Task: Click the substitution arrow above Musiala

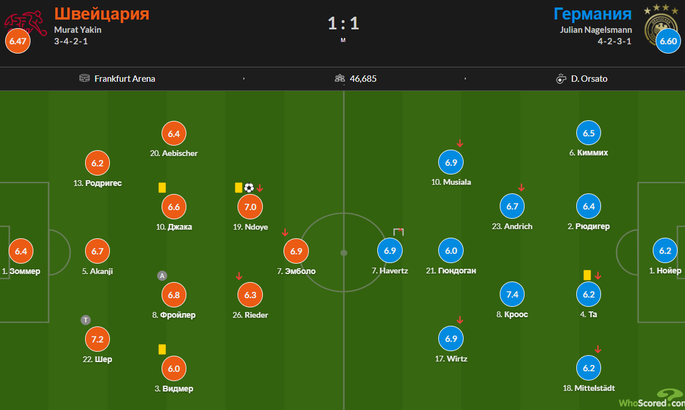Action: tap(460, 143)
